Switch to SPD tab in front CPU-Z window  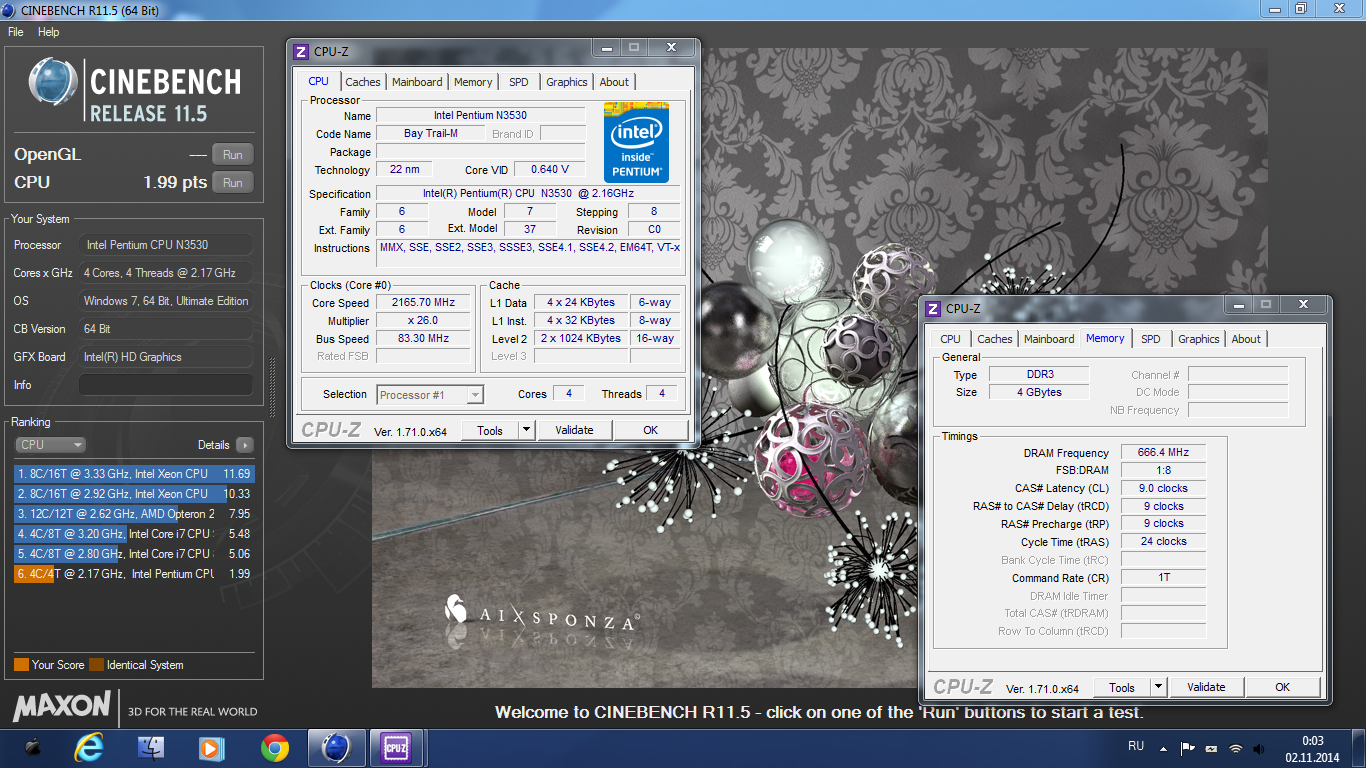point(519,82)
